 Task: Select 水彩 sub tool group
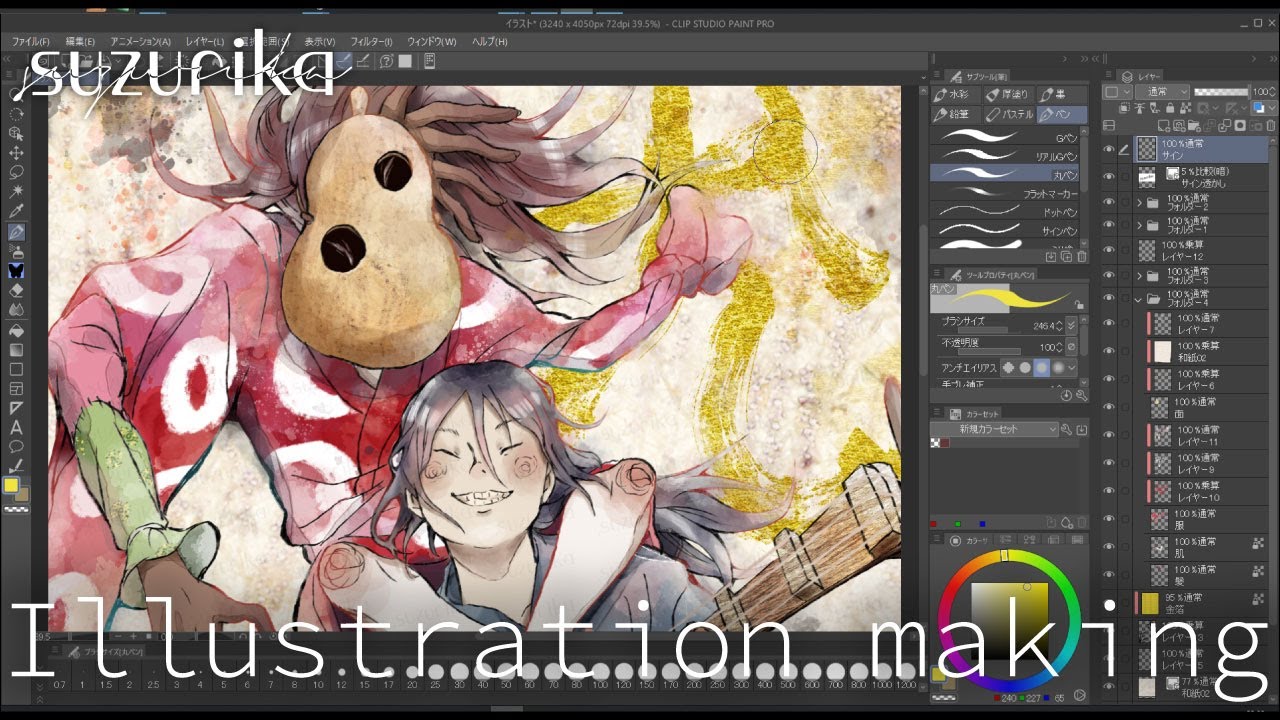click(957, 95)
